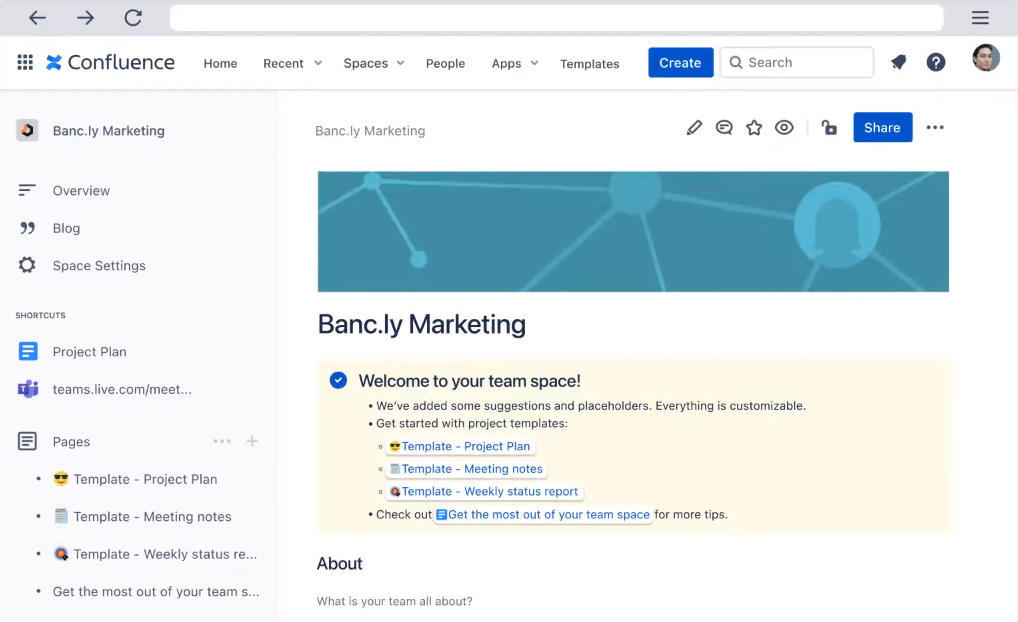
Task: Open the Project Plan shortcut text
Action: click(x=90, y=351)
